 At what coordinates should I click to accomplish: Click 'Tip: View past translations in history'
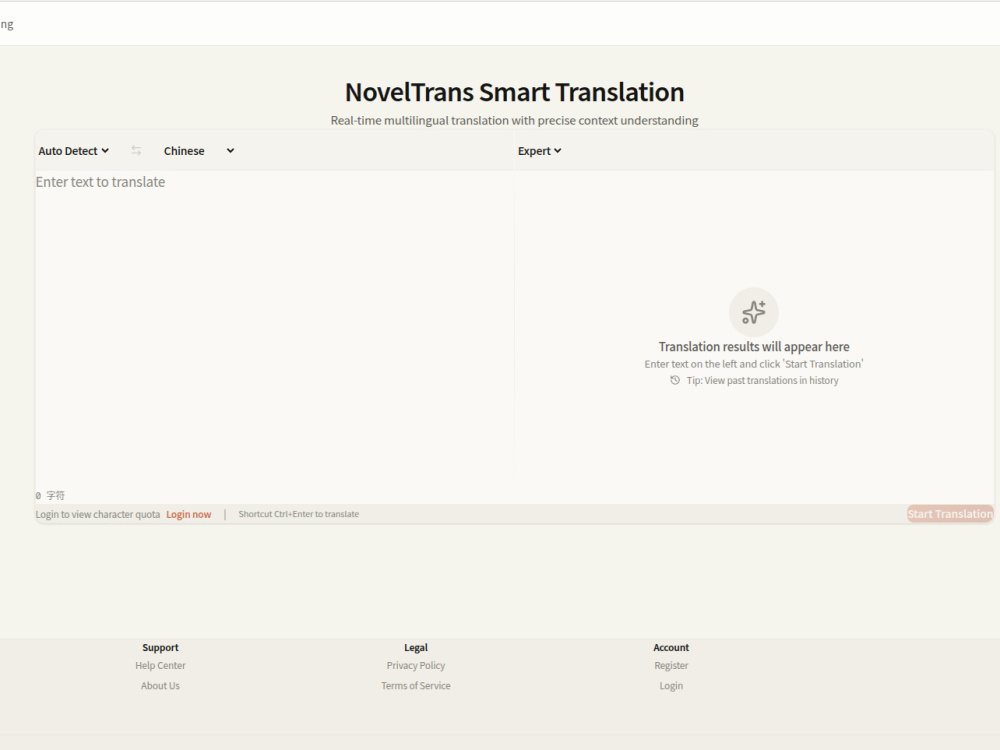tap(762, 380)
